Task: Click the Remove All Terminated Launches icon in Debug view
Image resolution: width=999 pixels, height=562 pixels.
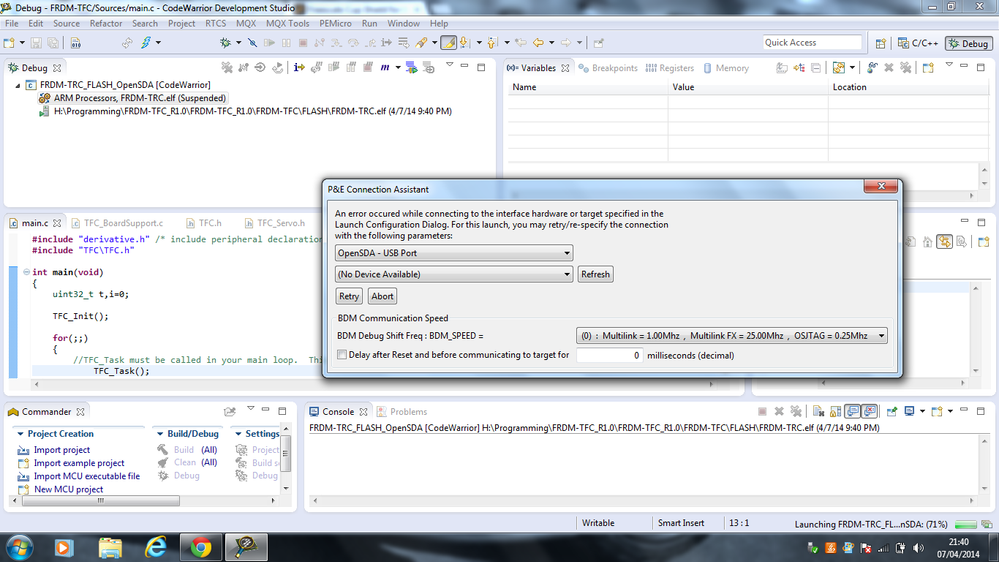Action: (x=226, y=68)
